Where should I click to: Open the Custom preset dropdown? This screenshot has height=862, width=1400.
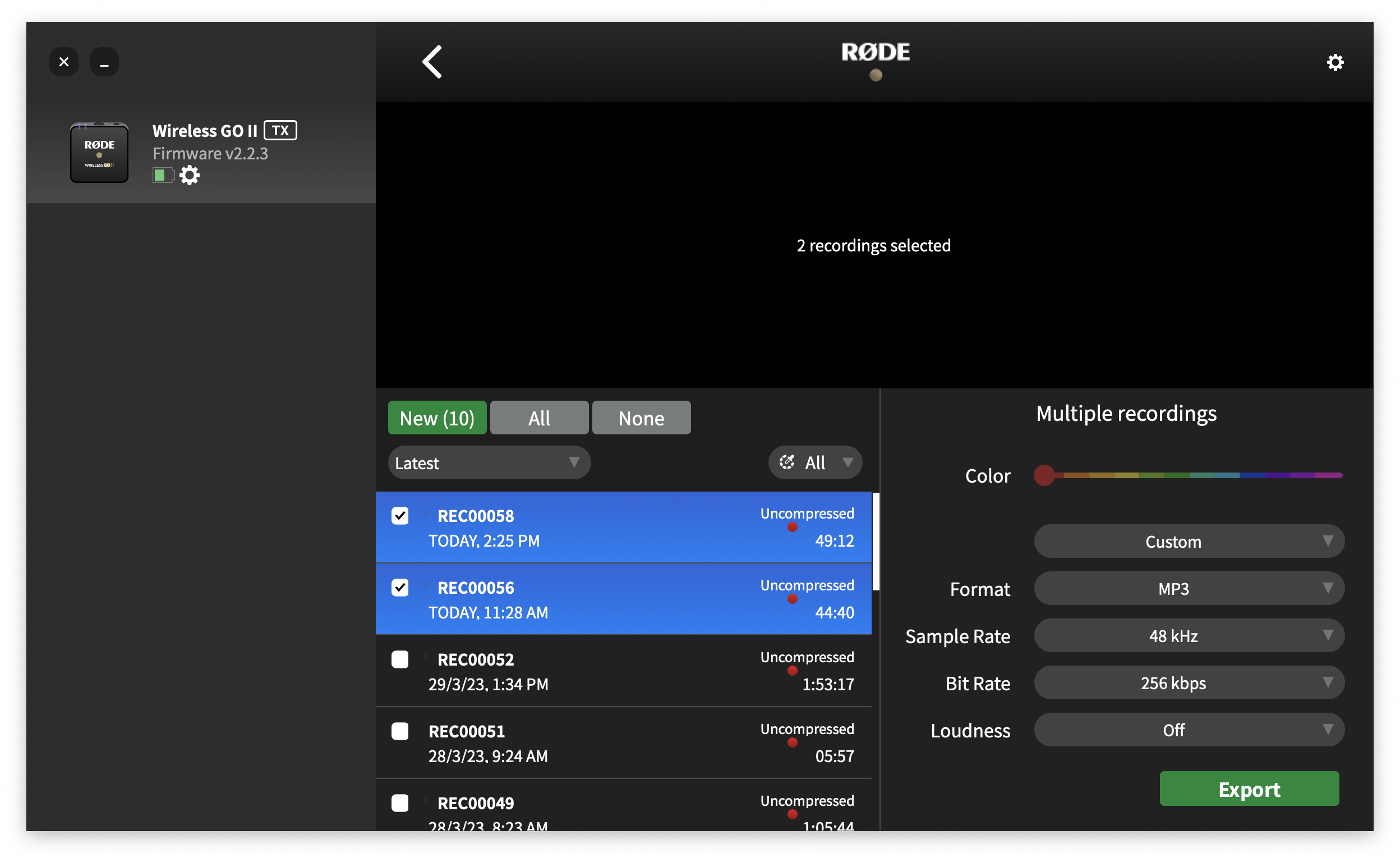click(1189, 541)
